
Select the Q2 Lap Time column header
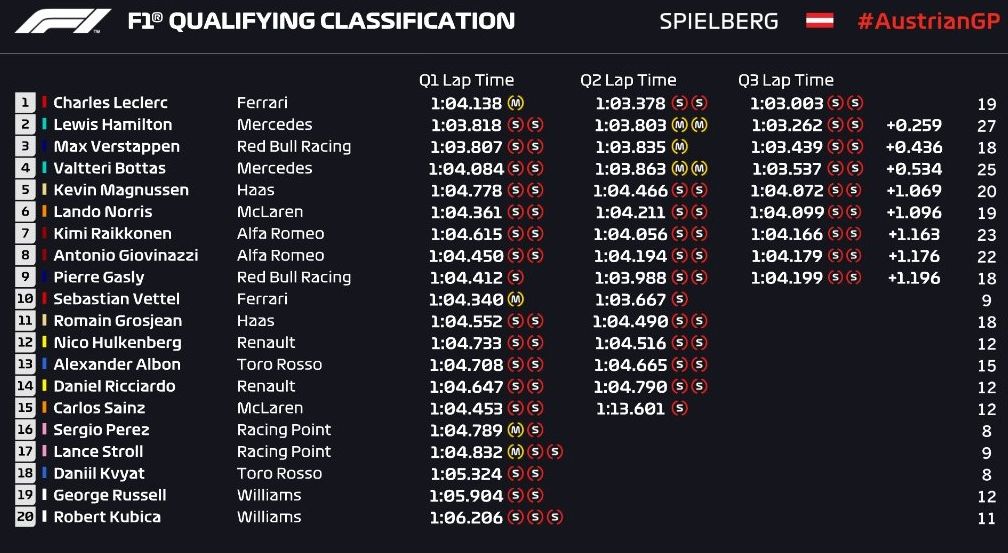click(x=628, y=80)
